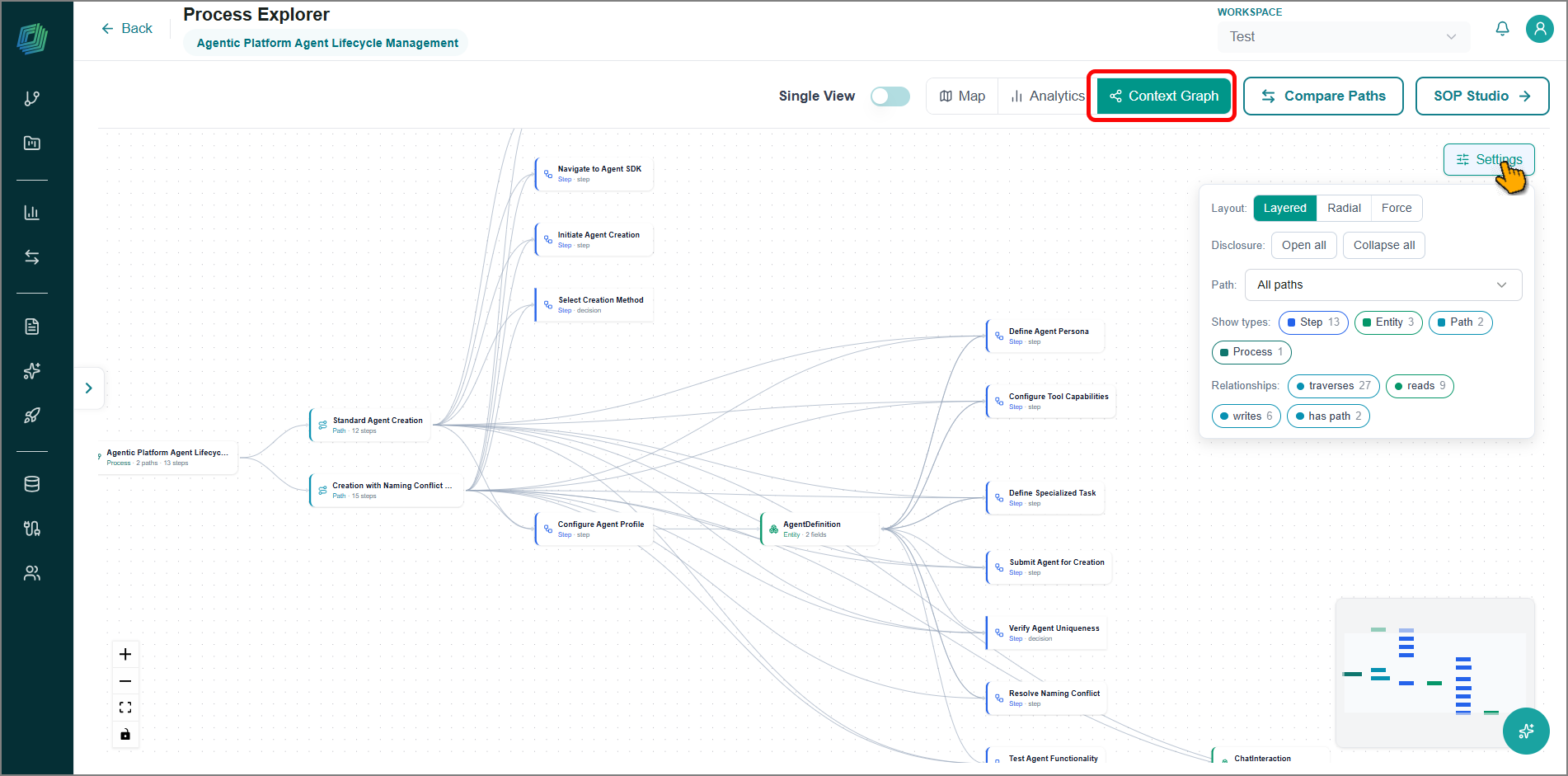Switch to the Map view

962,96
